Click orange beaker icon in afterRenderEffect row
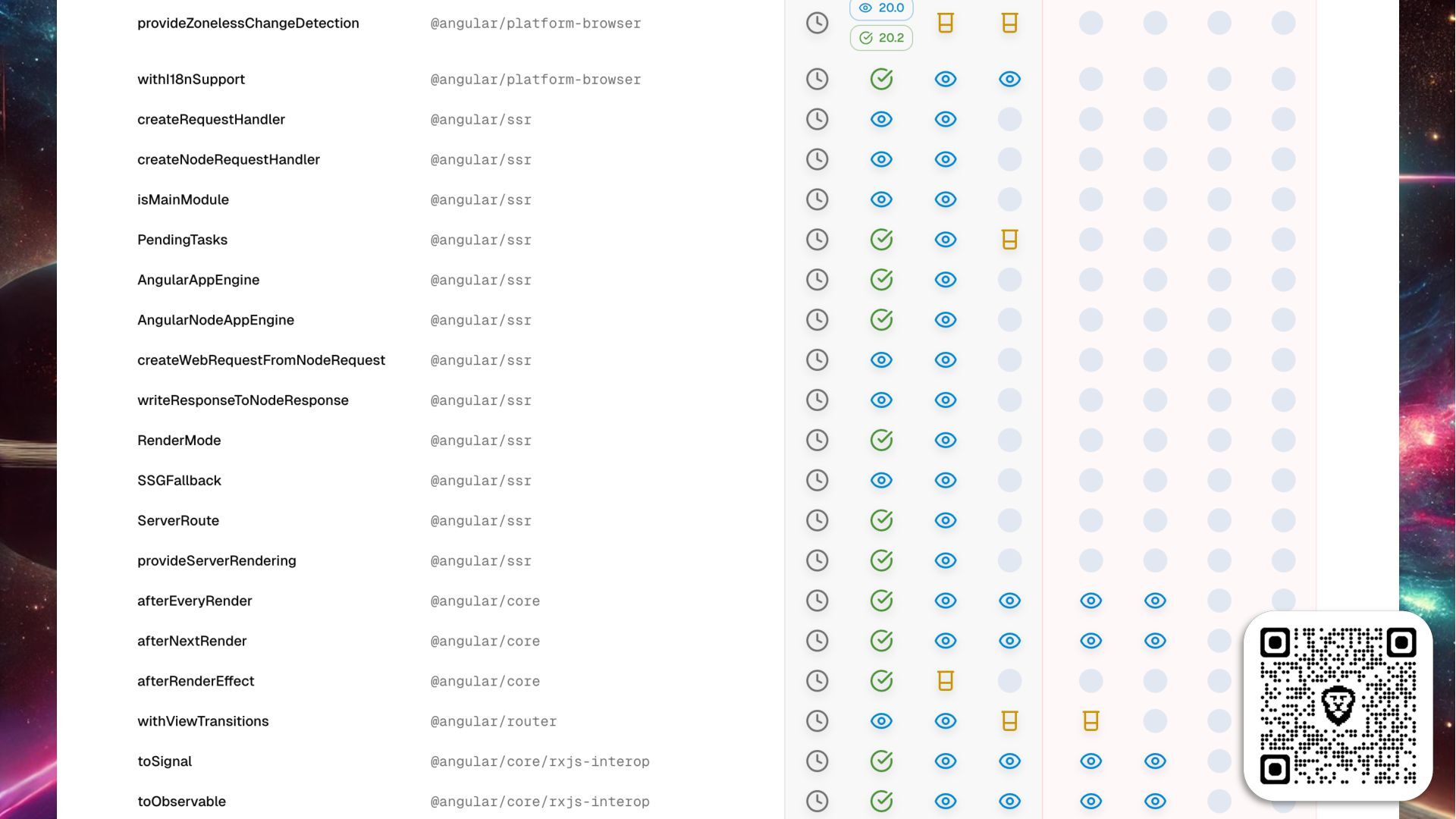Viewport: 1456px width, 819px height. pos(945,681)
